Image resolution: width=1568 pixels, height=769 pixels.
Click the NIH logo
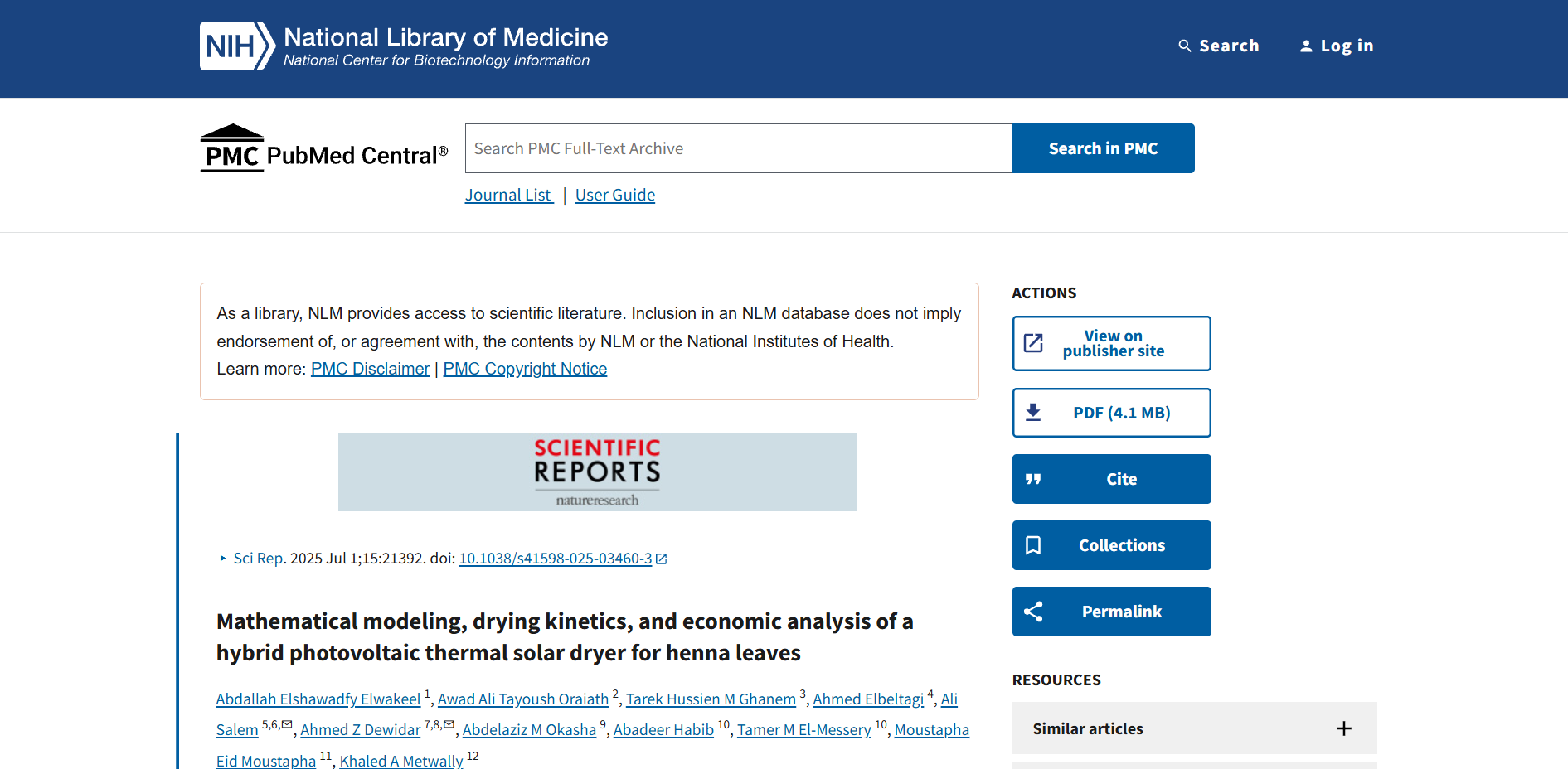click(x=237, y=46)
